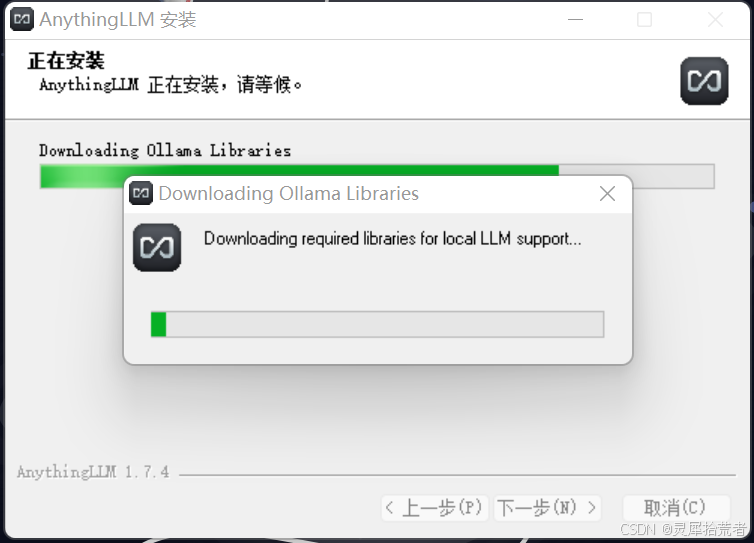754x543 pixels.
Task: Close the AnythingLLM installer window
Action: [x=715, y=20]
